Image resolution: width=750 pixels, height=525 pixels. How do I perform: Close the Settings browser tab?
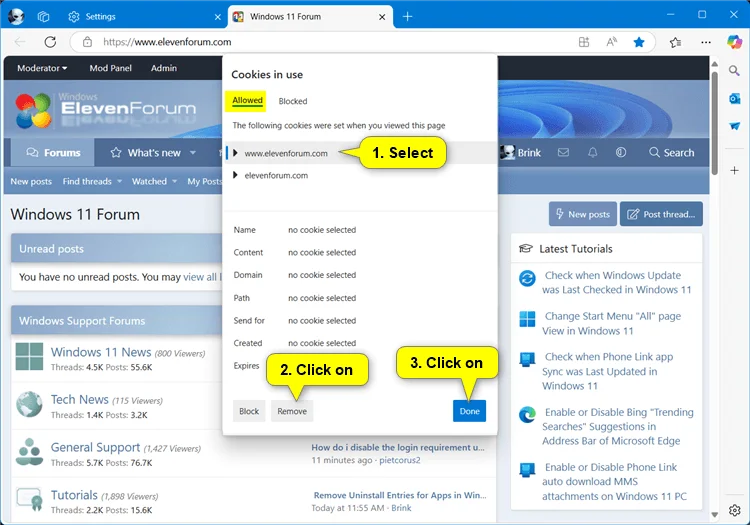(218, 17)
